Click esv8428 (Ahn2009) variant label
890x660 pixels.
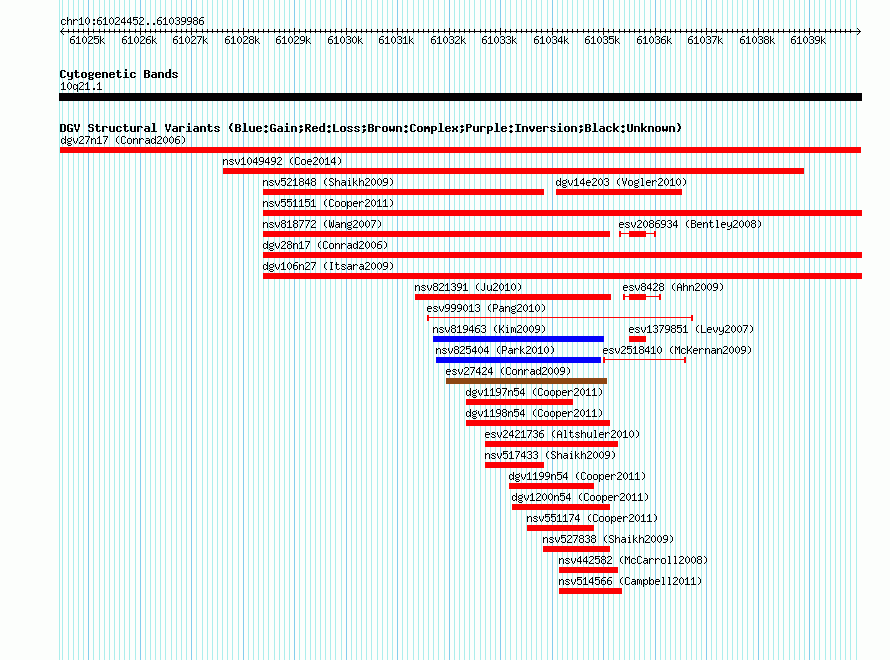(x=673, y=287)
